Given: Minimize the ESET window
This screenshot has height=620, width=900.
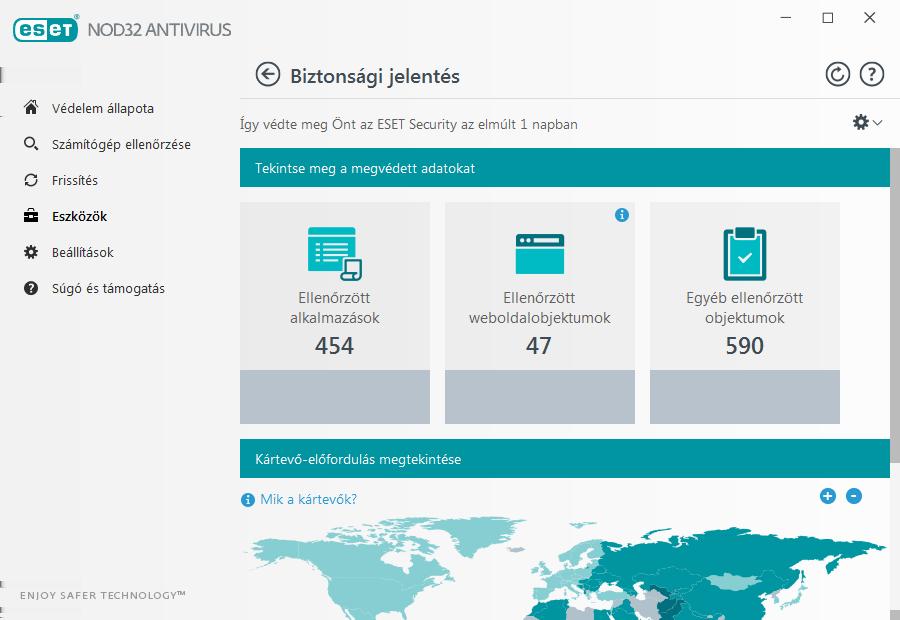Looking at the screenshot, I should 786,18.
